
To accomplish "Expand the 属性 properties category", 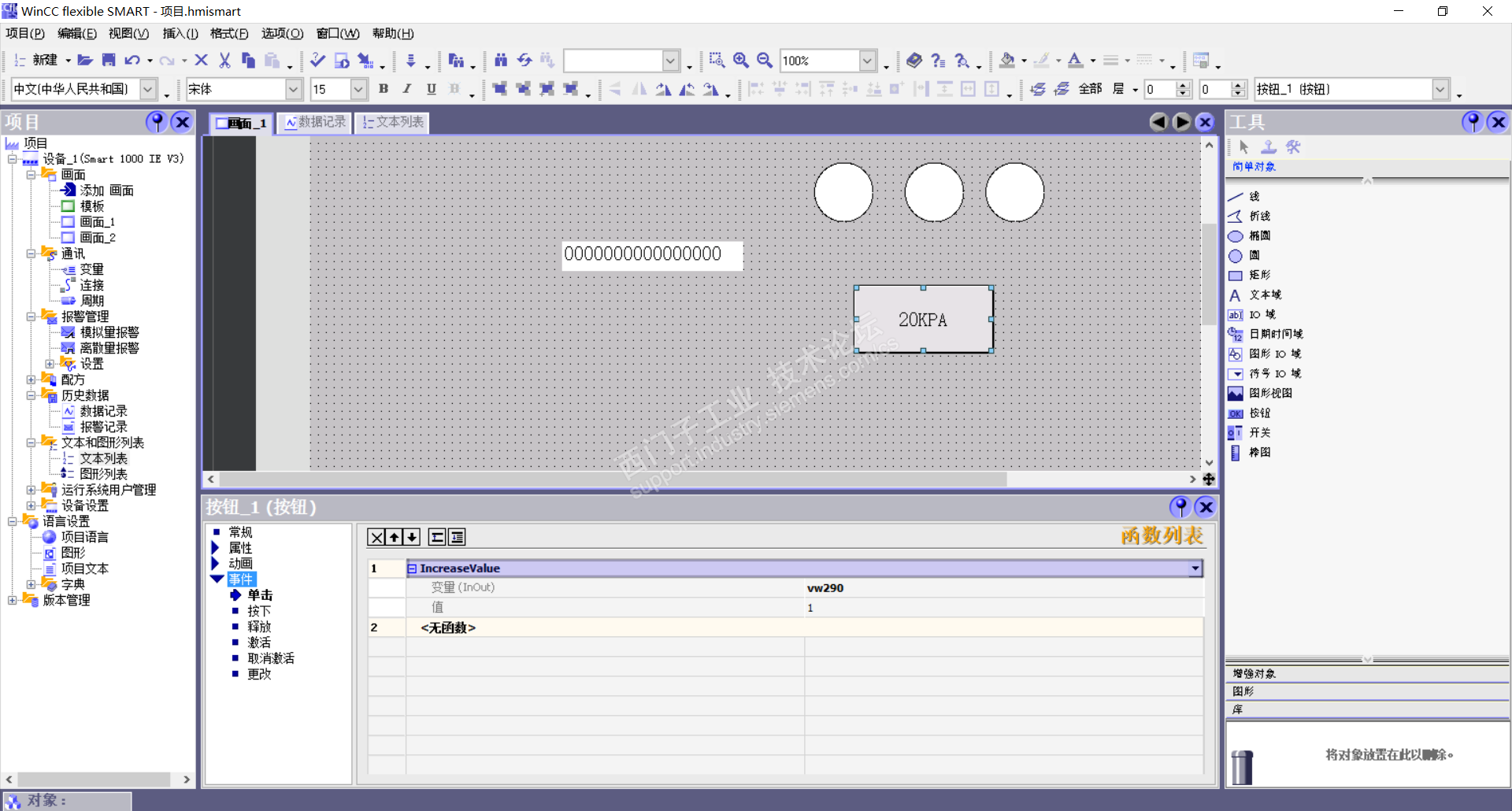I will pos(215,548).
